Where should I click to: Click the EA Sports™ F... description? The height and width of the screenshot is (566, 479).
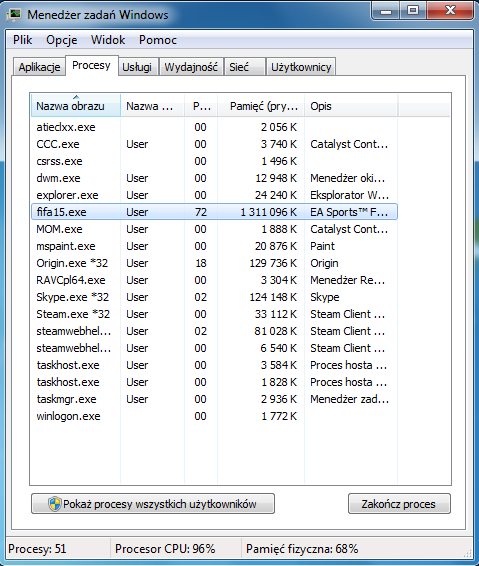coord(349,212)
